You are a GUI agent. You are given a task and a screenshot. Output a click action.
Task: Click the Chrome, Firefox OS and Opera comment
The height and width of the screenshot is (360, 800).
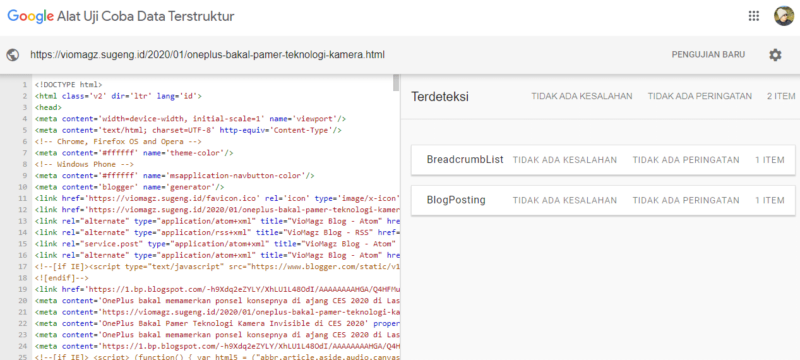coord(118,141)
